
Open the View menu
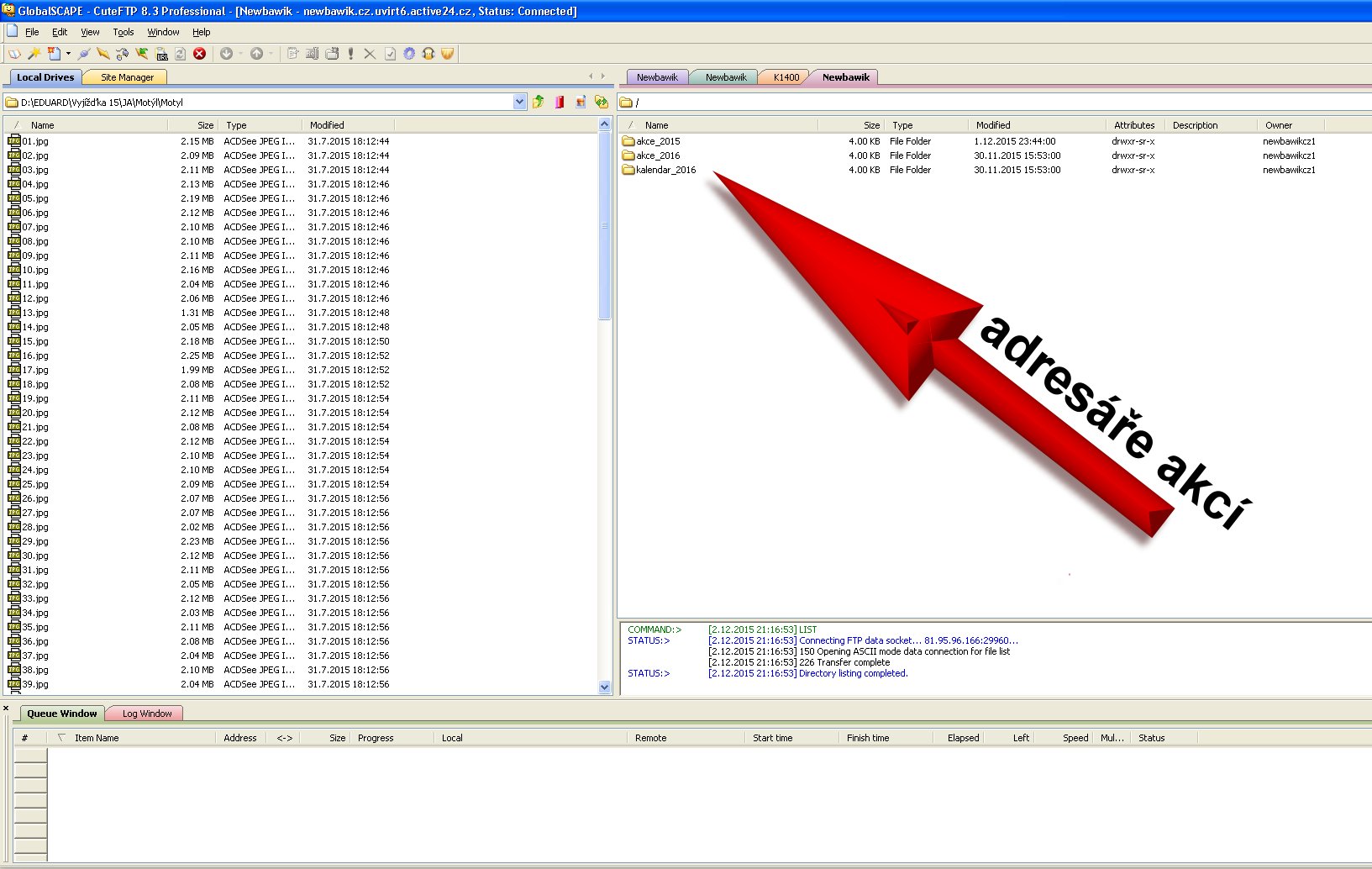coord(90,32)
